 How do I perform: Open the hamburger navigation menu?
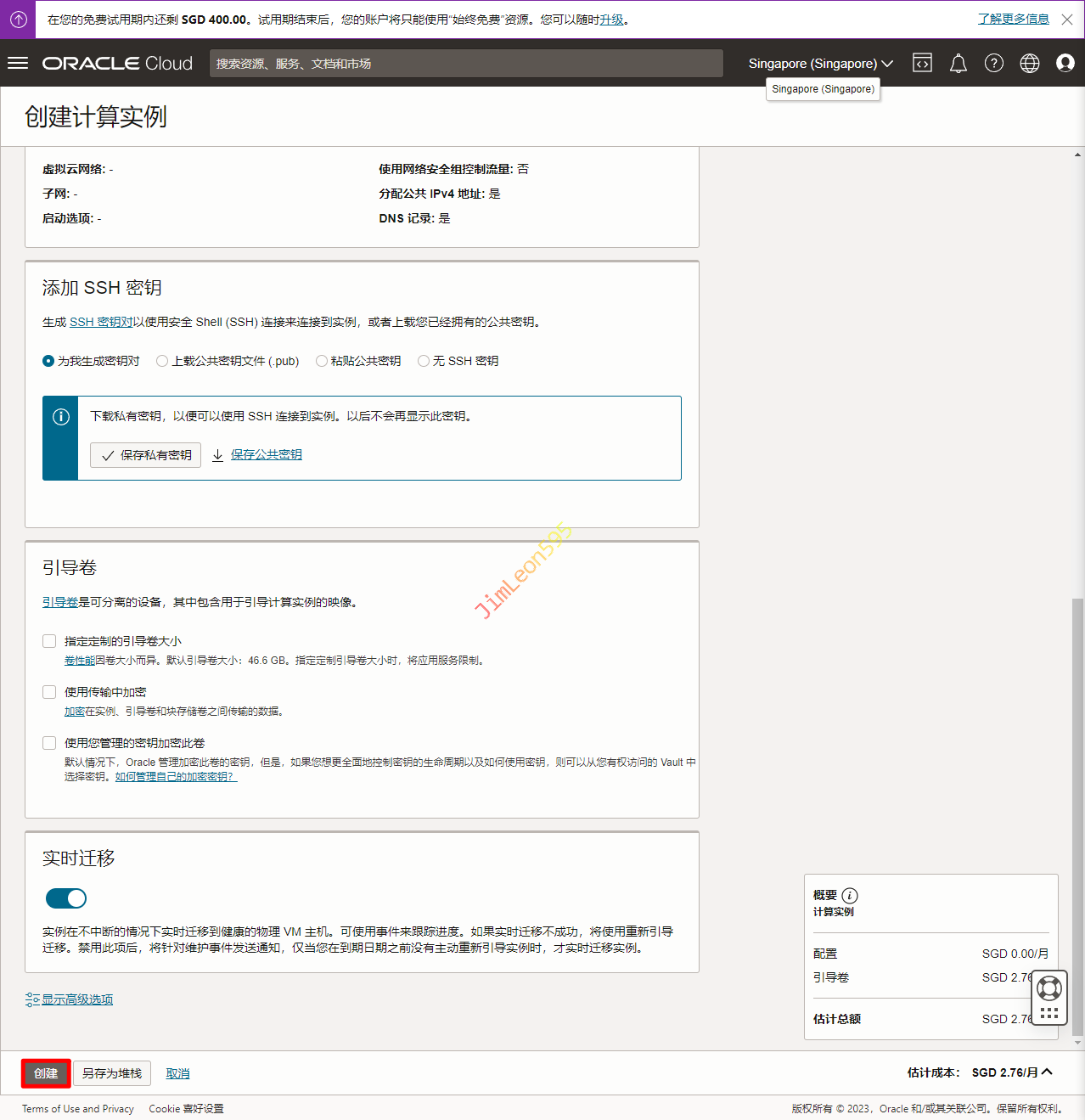click(x=18, y=63)
